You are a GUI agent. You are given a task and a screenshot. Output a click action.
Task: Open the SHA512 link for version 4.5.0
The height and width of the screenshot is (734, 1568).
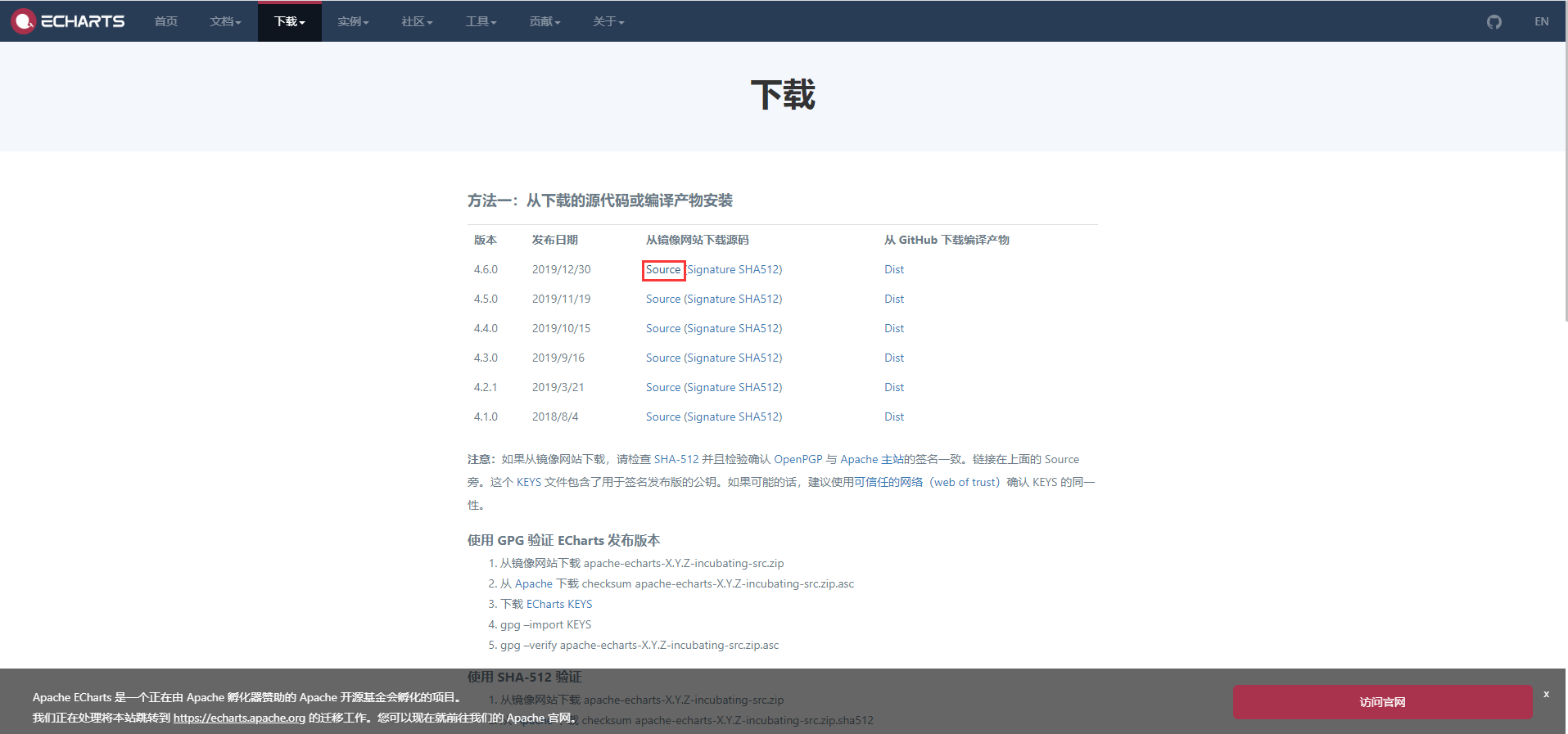(758, 299)
